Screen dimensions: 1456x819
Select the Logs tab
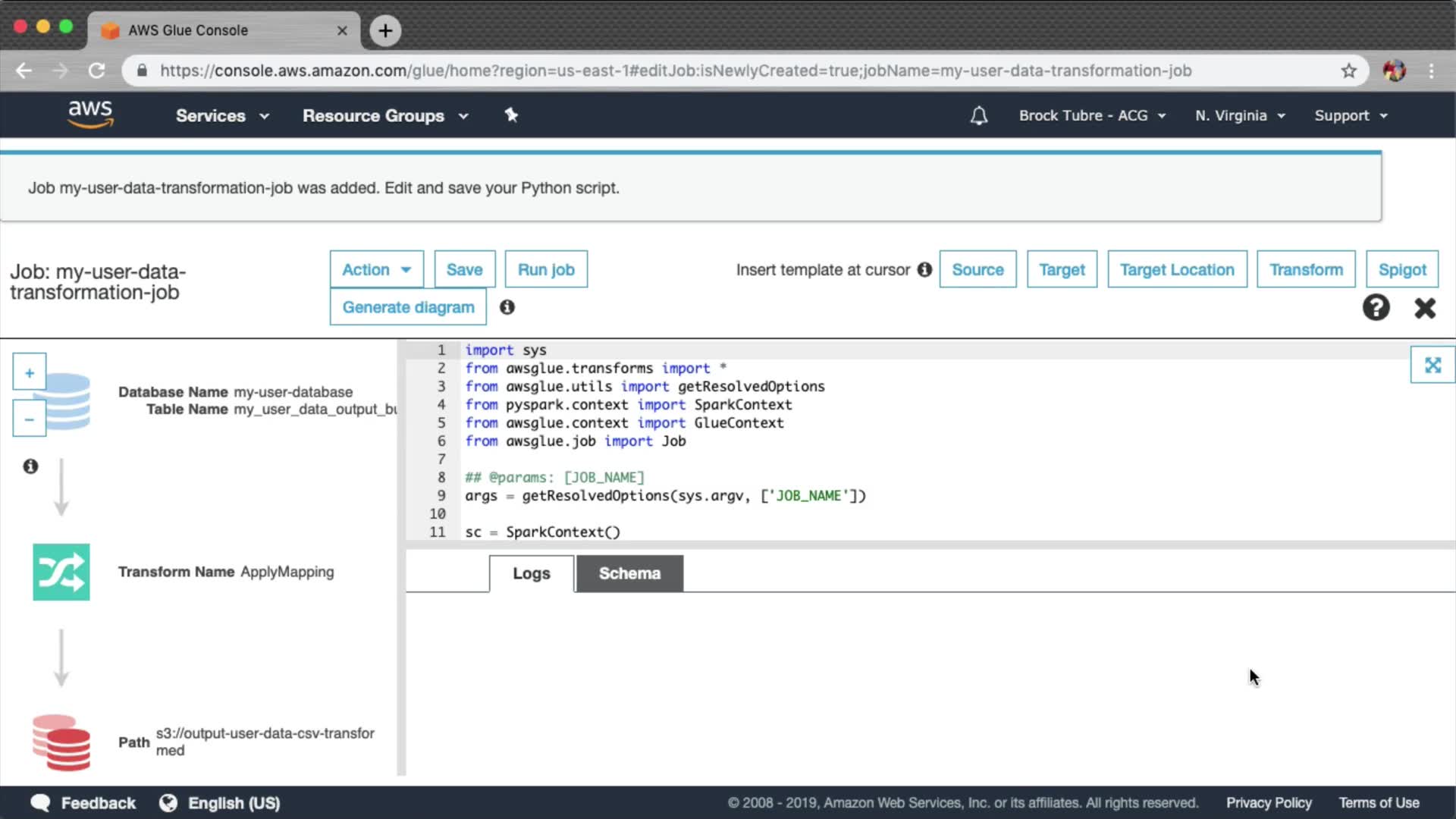pos(531,573)
